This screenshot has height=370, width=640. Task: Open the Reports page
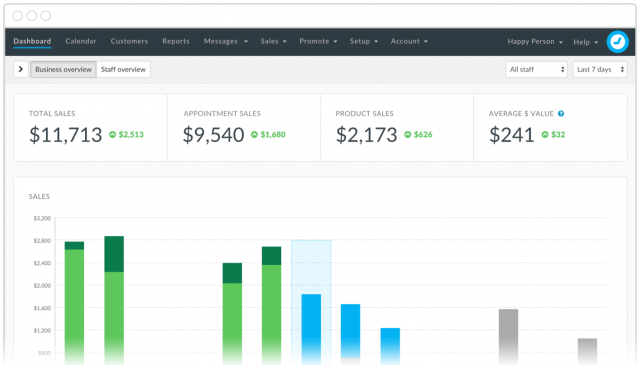coord(176,41)
